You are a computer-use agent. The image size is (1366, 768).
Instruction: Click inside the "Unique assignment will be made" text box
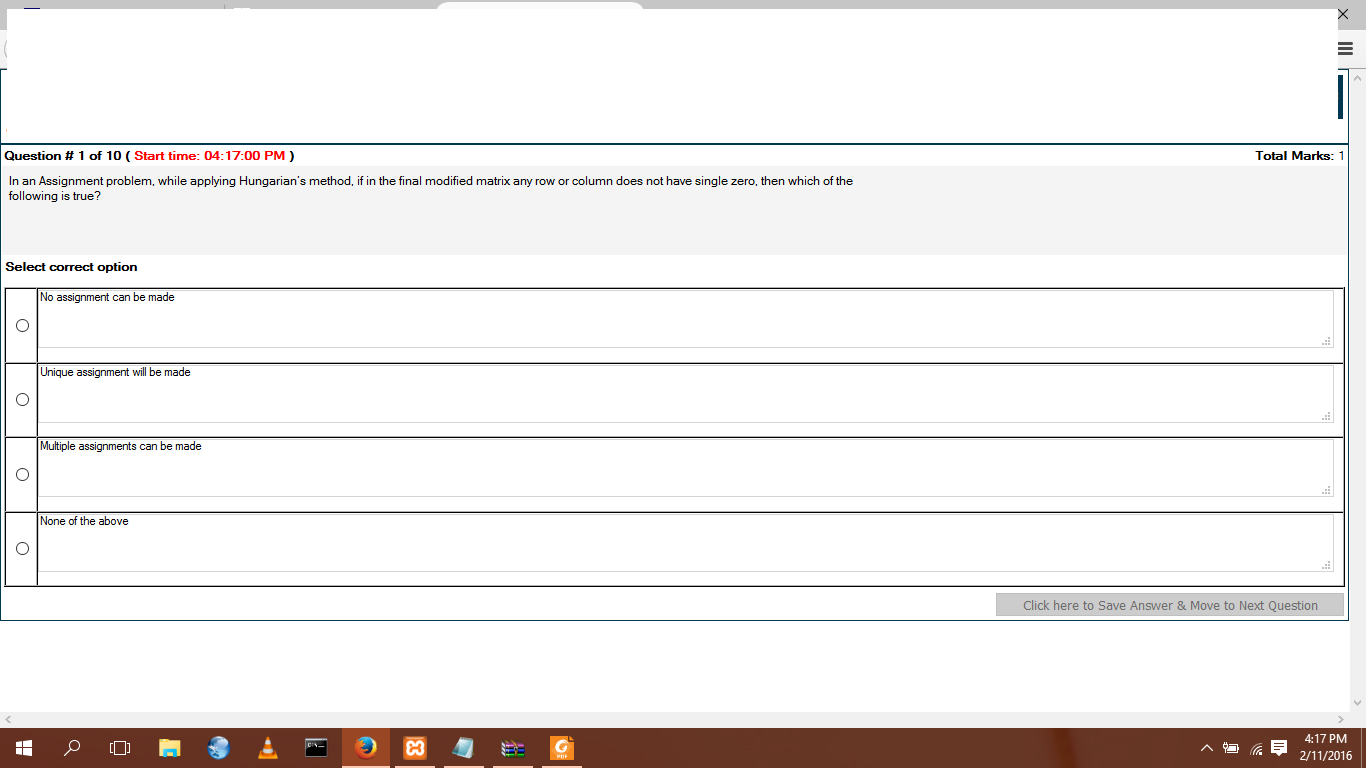click(x=685, y=394)
